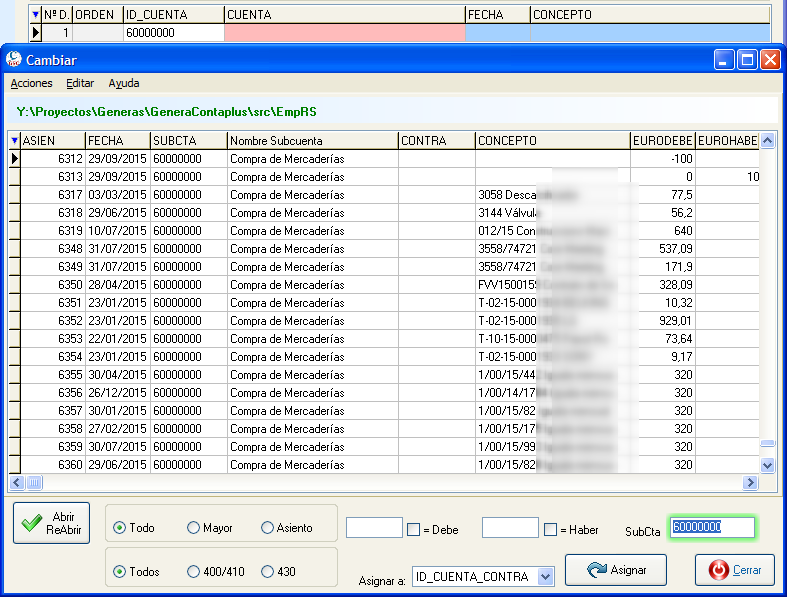The image size is (787, 597).
Task: Enable the = Haber checkbox
Action: tap(551, 530)
